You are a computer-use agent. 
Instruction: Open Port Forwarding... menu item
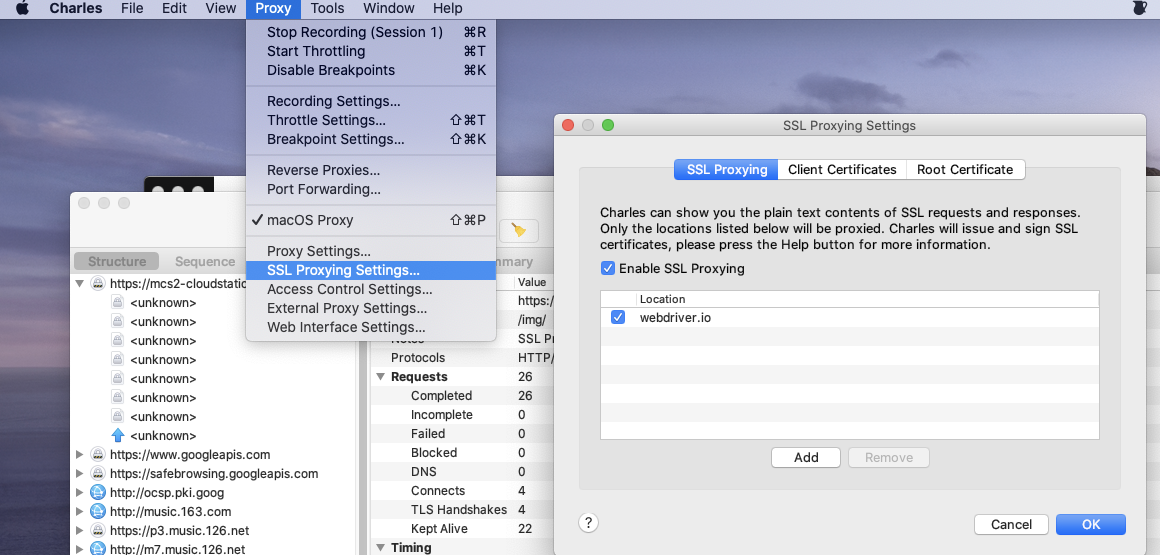[x=371, y=189]
